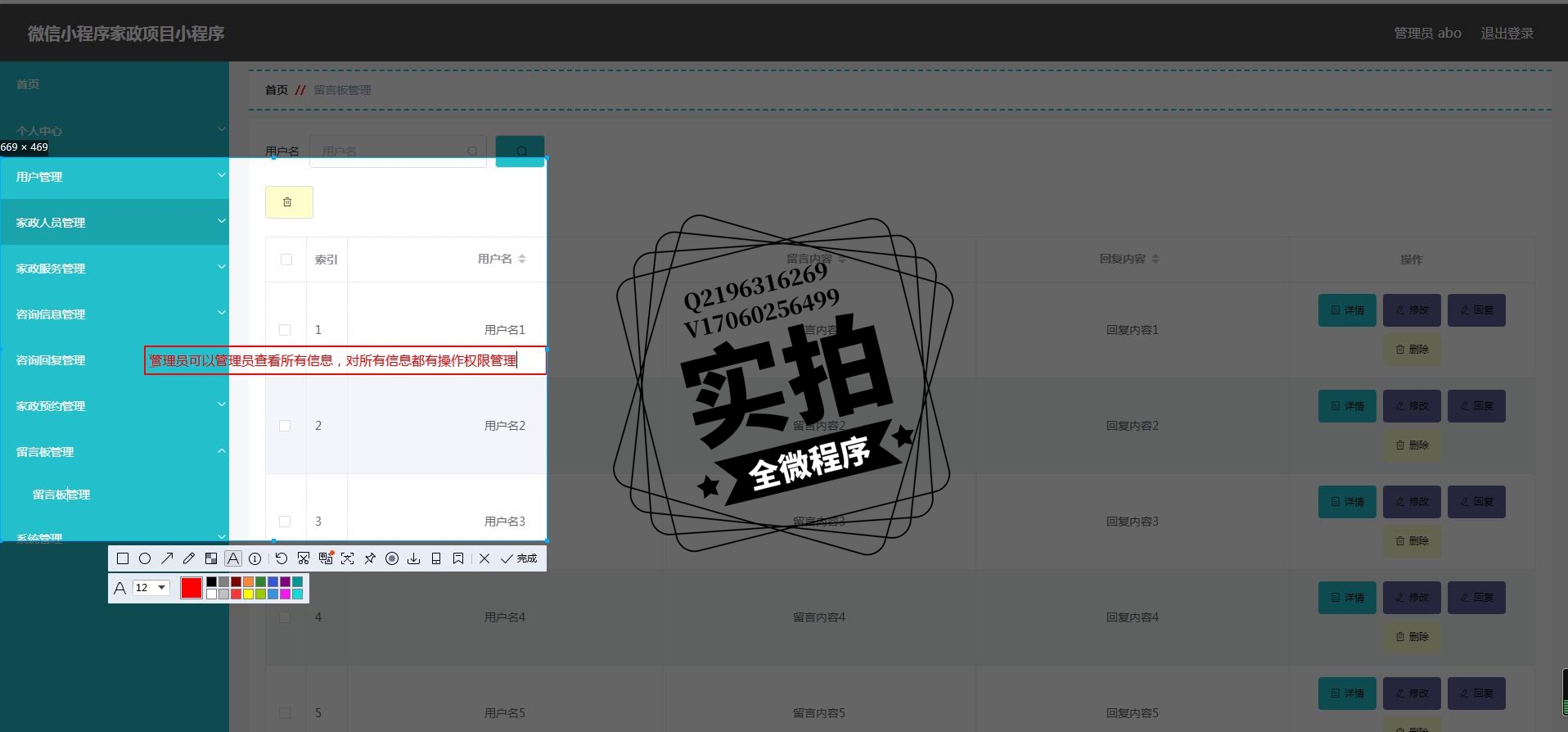Click the large red current color swatch

tap(191, 588)
